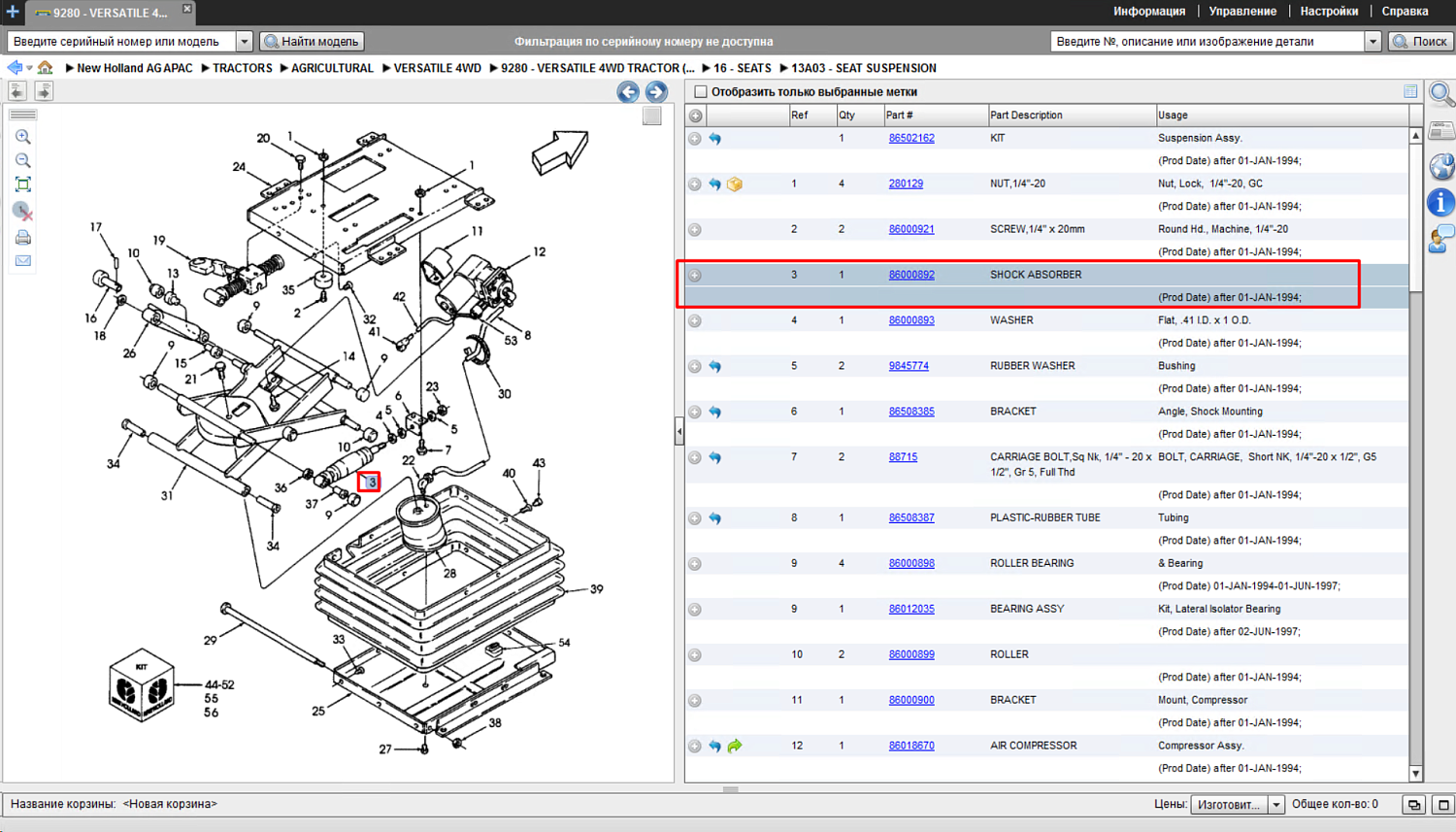
Task: Fit the diagram to the window
Action: coord(23,184)
